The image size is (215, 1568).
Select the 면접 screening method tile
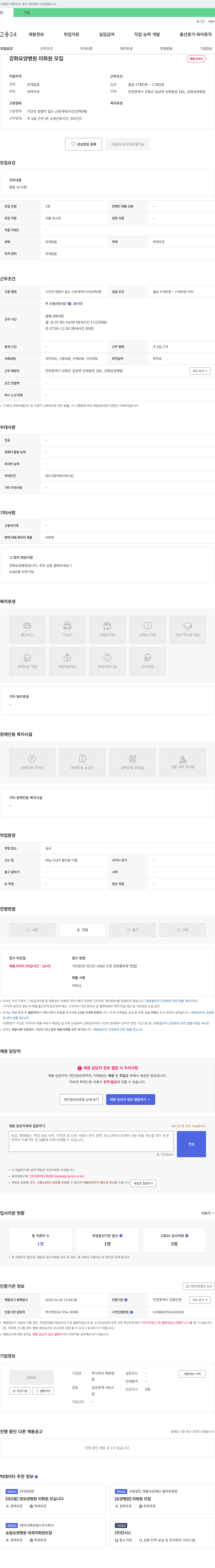(82, 930)
